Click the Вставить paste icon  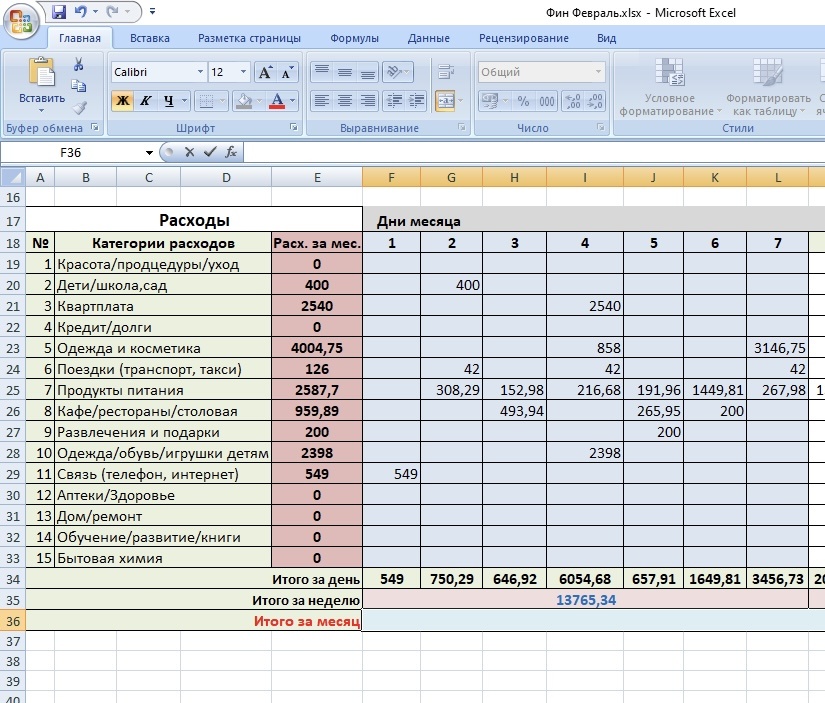(x=42, y=72)
